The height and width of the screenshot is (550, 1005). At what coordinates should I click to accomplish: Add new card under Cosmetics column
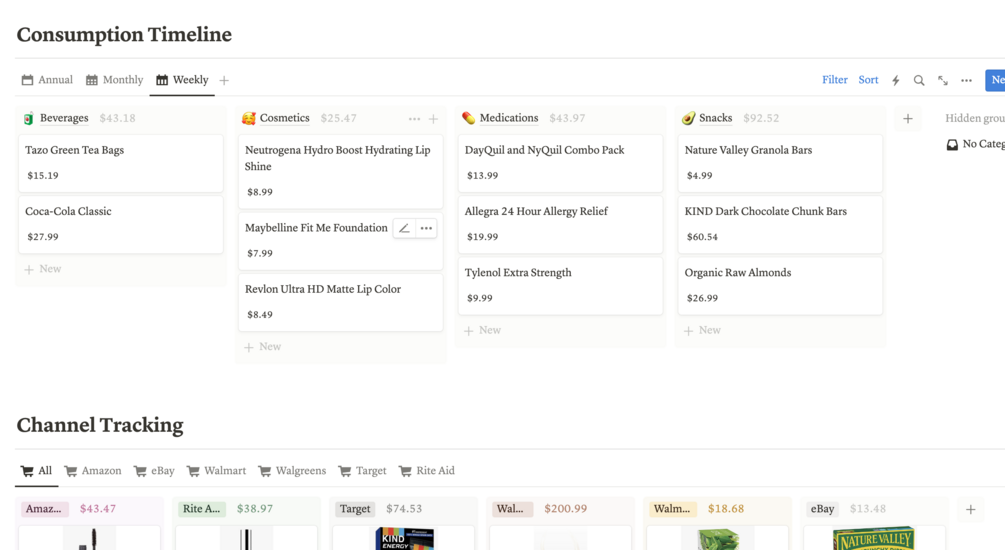(x=263, y=347)
